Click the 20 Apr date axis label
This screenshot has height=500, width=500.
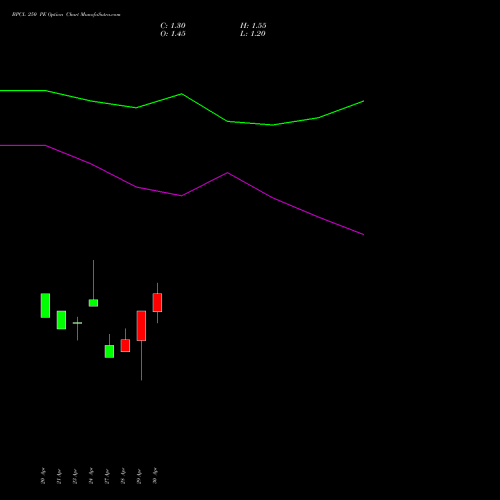[43, 476]
